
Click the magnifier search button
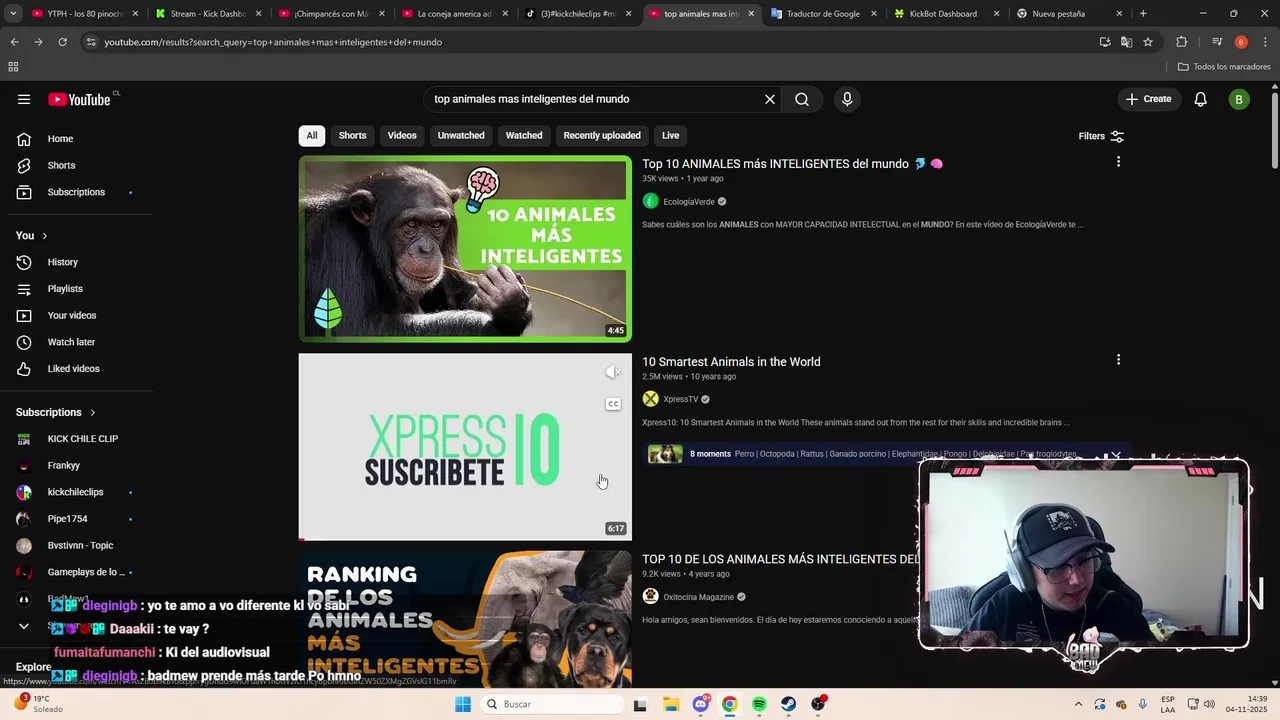(x=802, y=99)
